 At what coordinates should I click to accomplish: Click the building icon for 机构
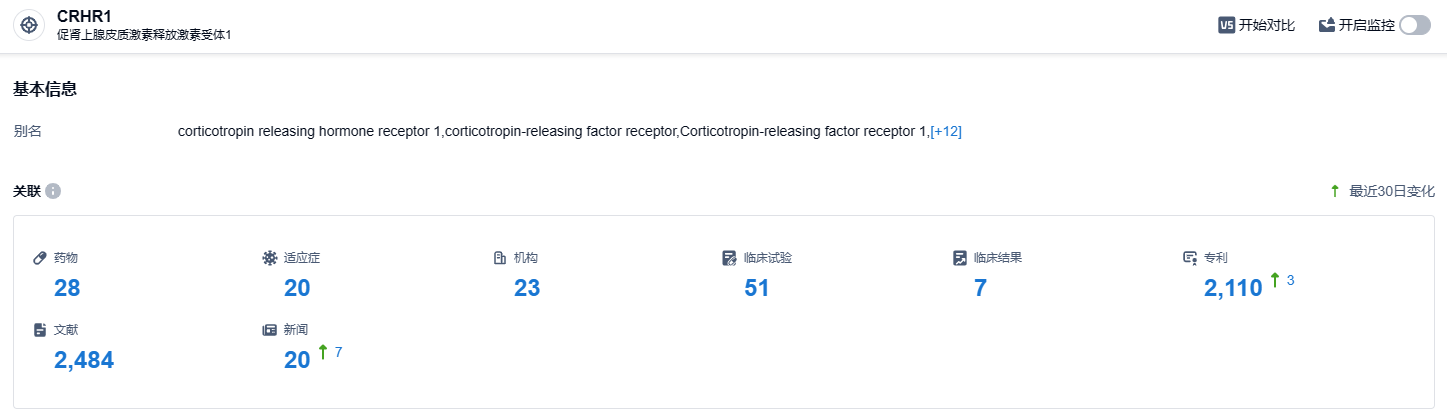click(499, 258)
